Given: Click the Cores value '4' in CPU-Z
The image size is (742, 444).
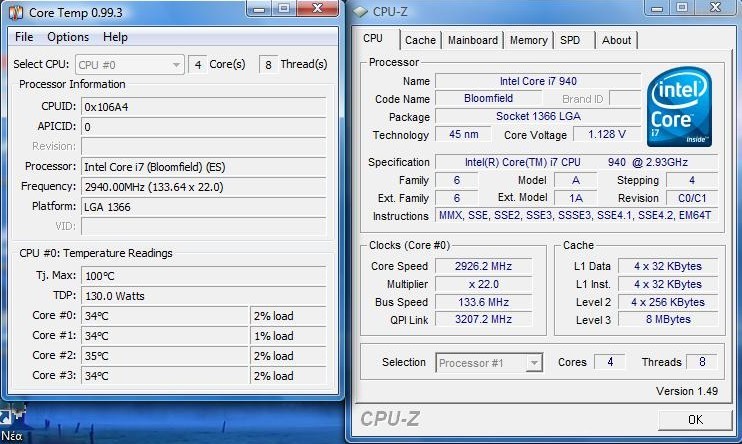Looking at the screenshot, I should (x=610, y=362).
